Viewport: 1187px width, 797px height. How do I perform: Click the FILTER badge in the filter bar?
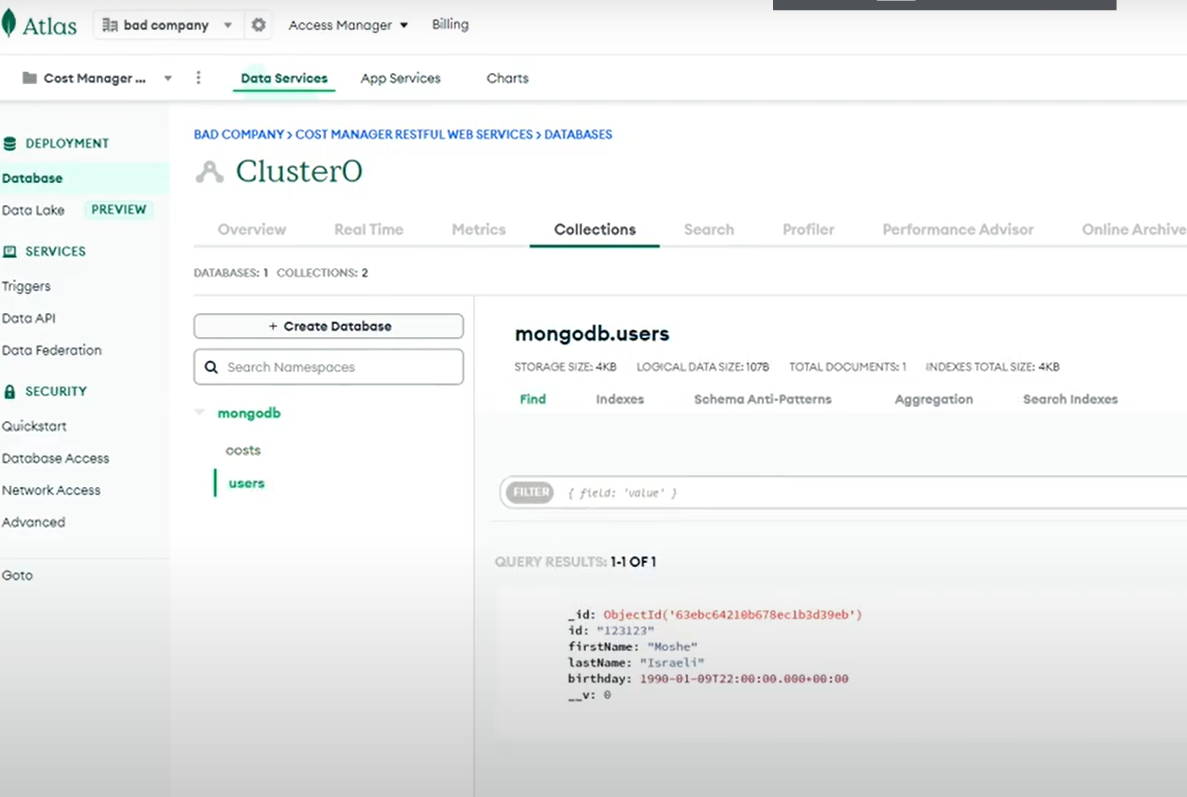coord(529,492)
